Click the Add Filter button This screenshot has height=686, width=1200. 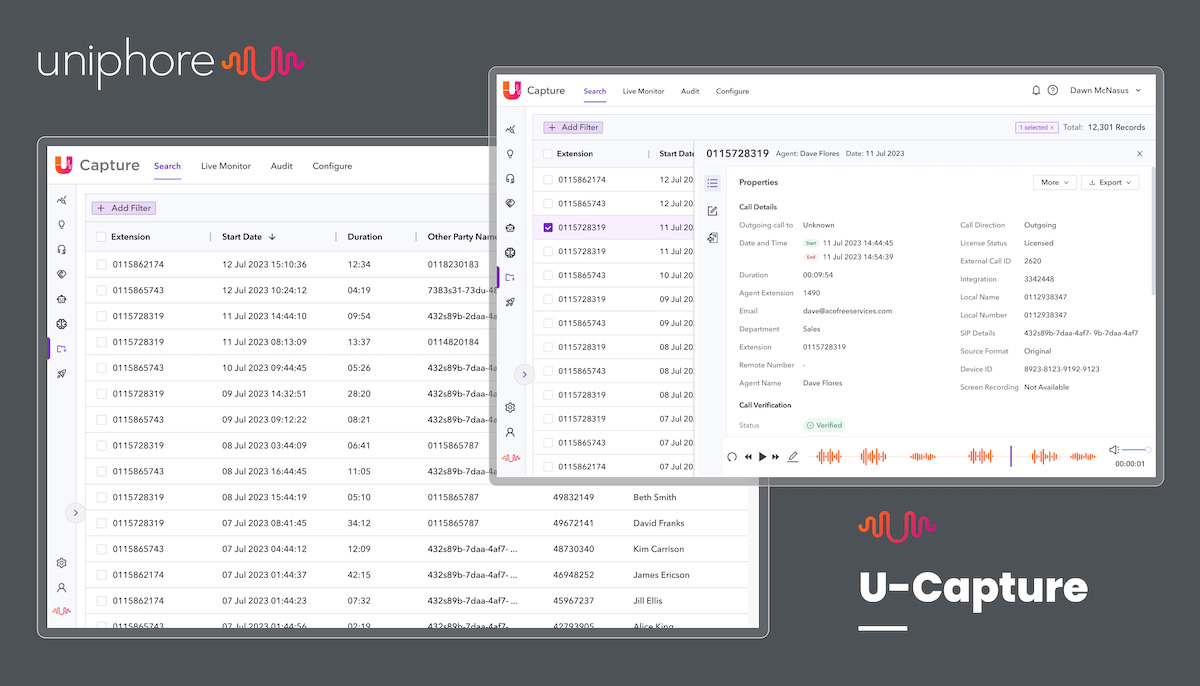click(572, 127)
